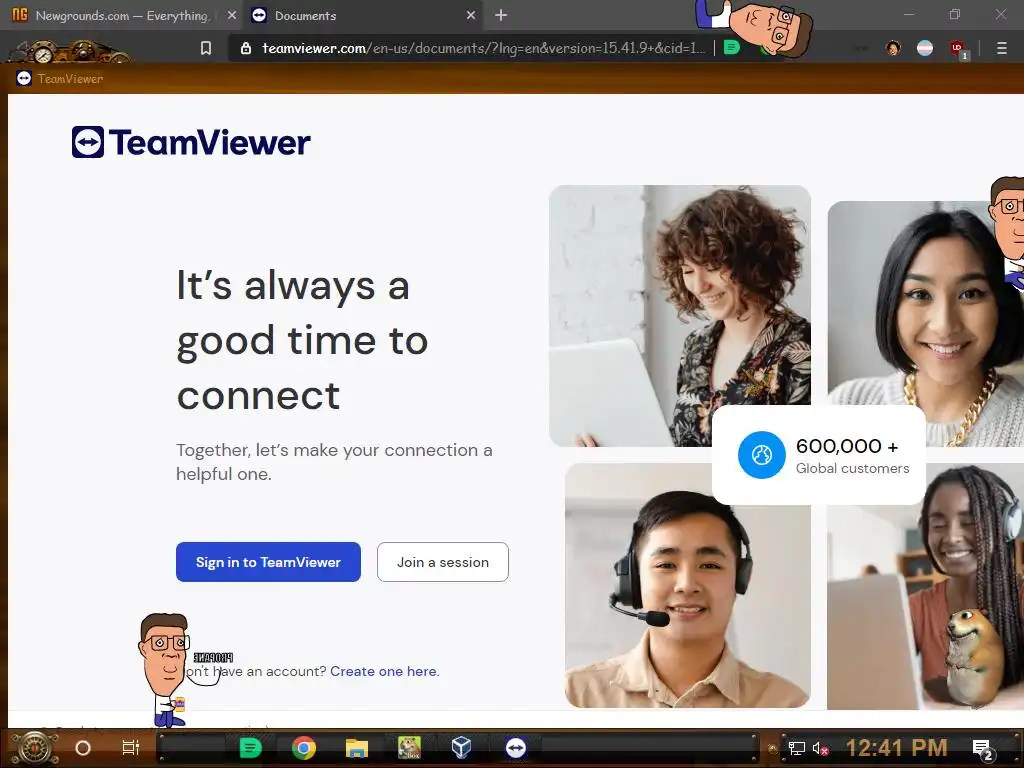Click the Cortana circle icon on taskbar
1024x768 pixels.
click(83, 748)
